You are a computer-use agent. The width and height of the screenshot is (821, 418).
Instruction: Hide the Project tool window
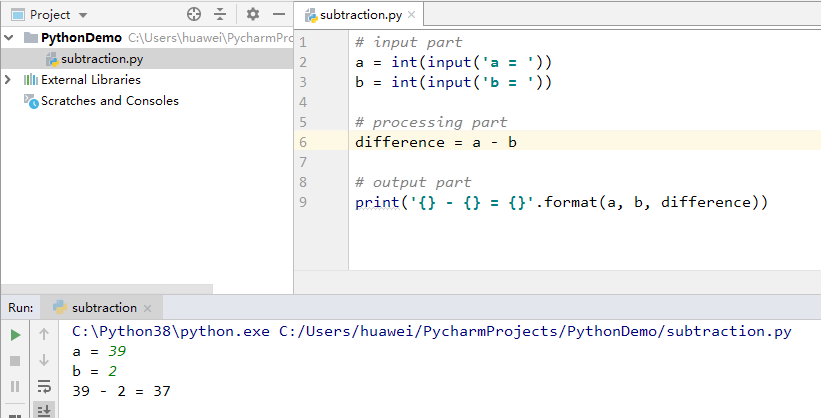(279, 14)
